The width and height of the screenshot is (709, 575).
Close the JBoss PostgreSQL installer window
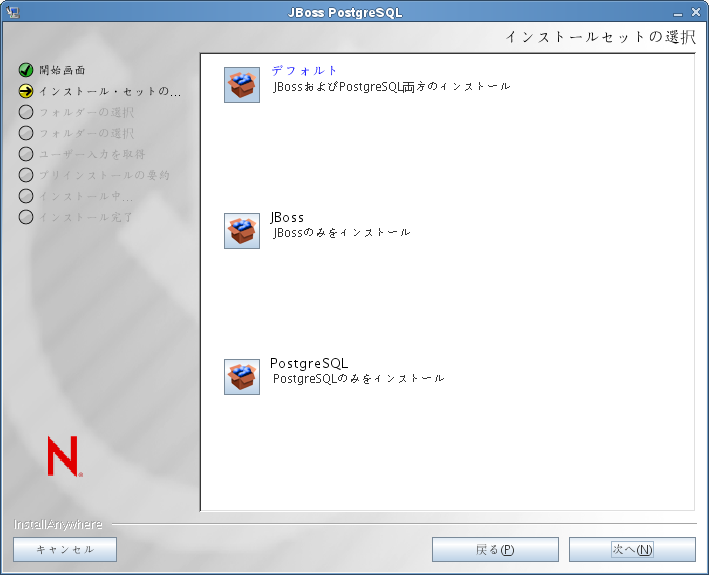coord(696,12)
